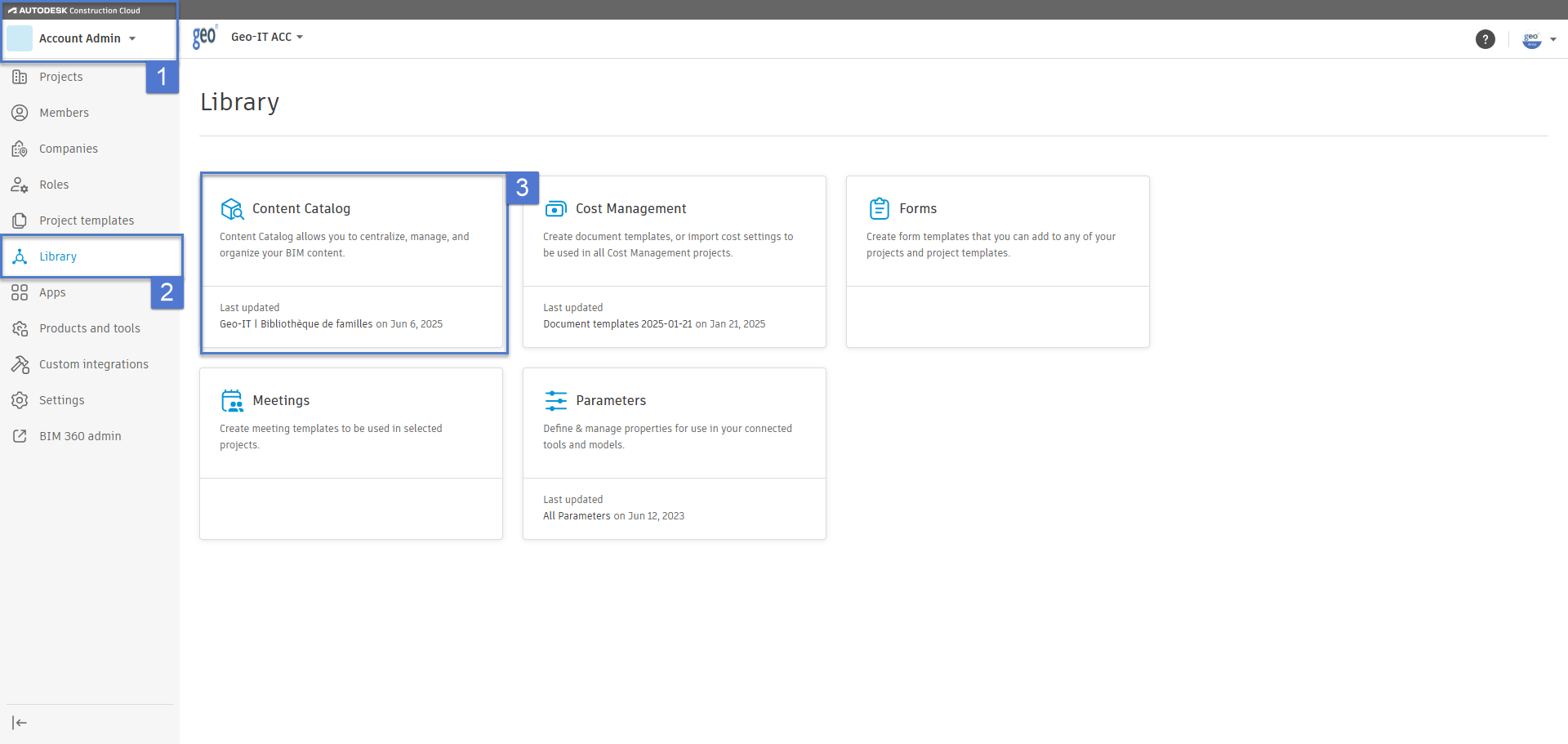Click the Parameters sliders icon
The height and width of the screenshot is (744, 1568).
[555, 401]
